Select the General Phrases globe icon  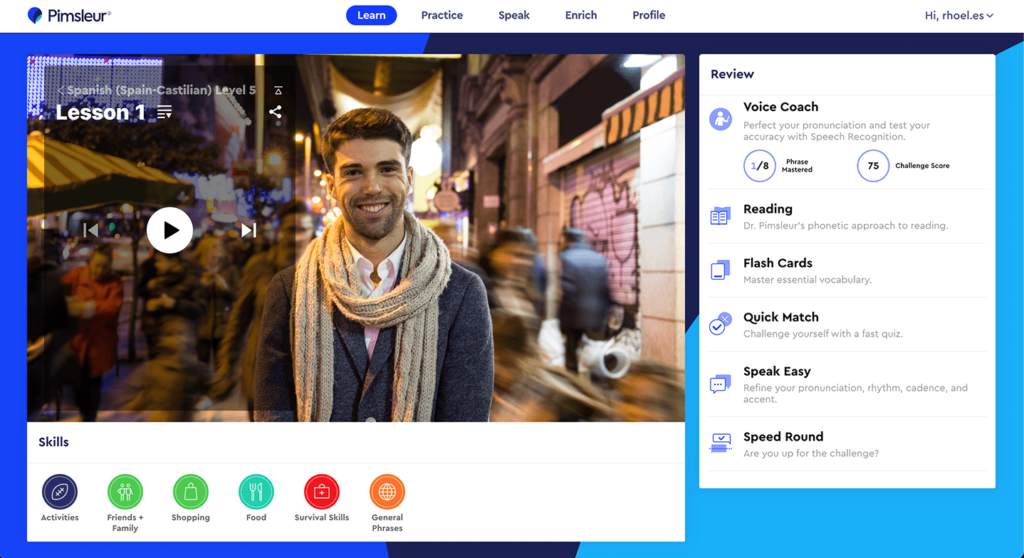pos(387,492)
